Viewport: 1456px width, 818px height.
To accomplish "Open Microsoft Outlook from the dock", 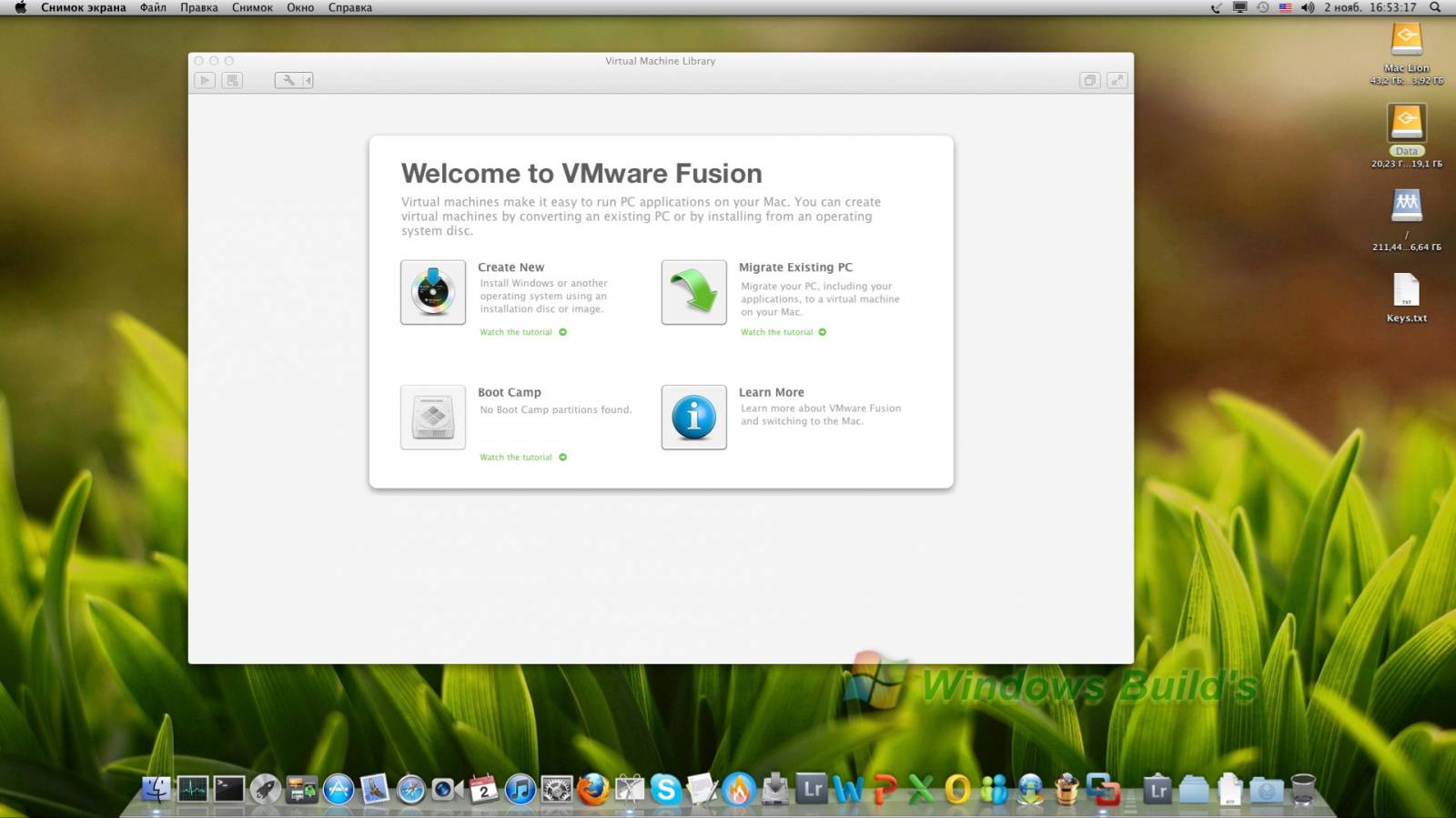I will pyautogui.click(x=957, y=789).
